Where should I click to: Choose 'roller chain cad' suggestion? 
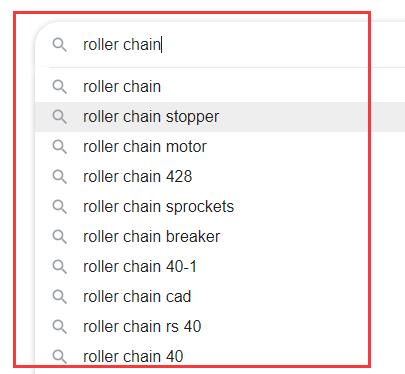(220, 297)
